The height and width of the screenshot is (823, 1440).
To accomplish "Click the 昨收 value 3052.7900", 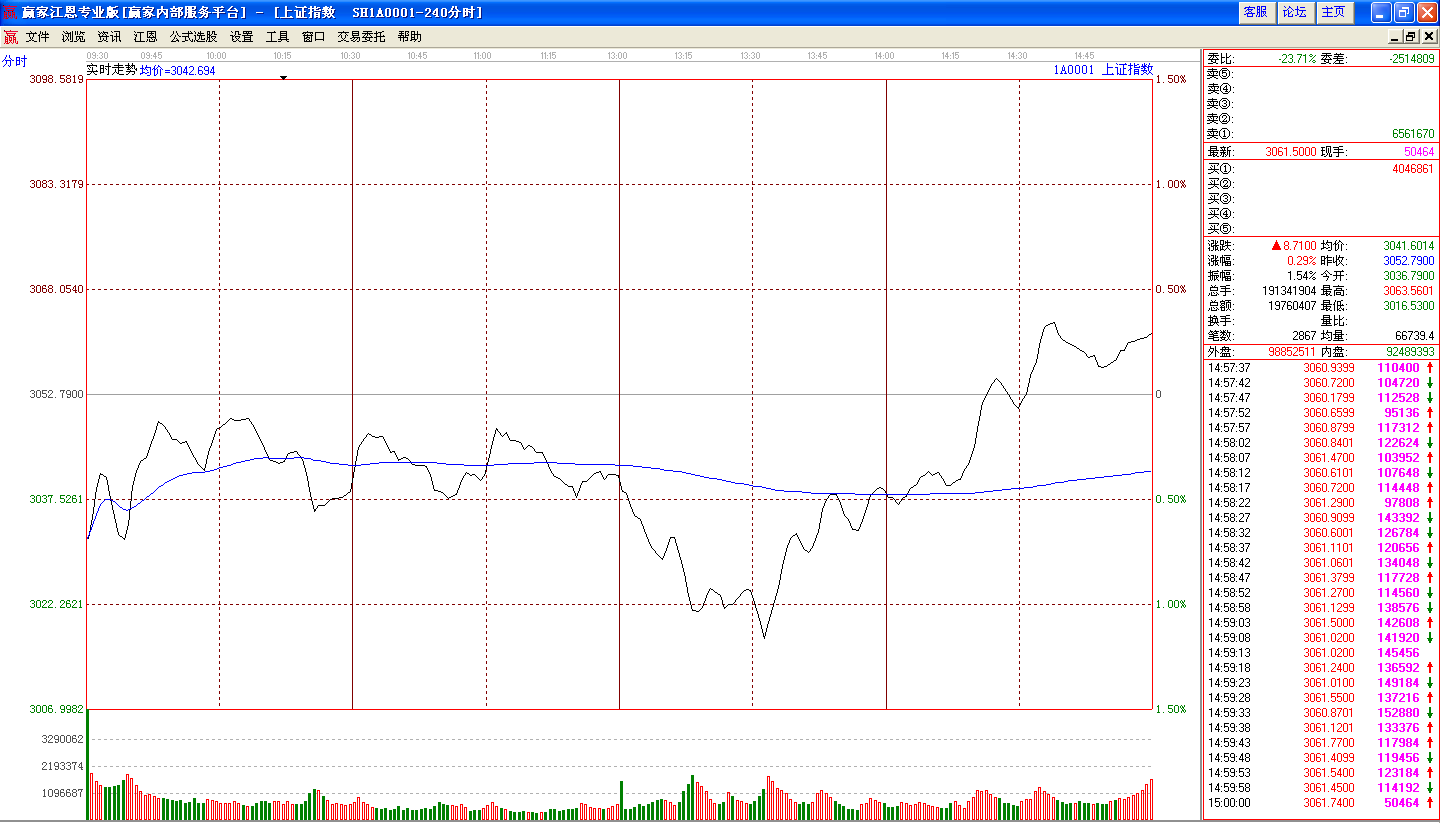I will pos(1409,261).
